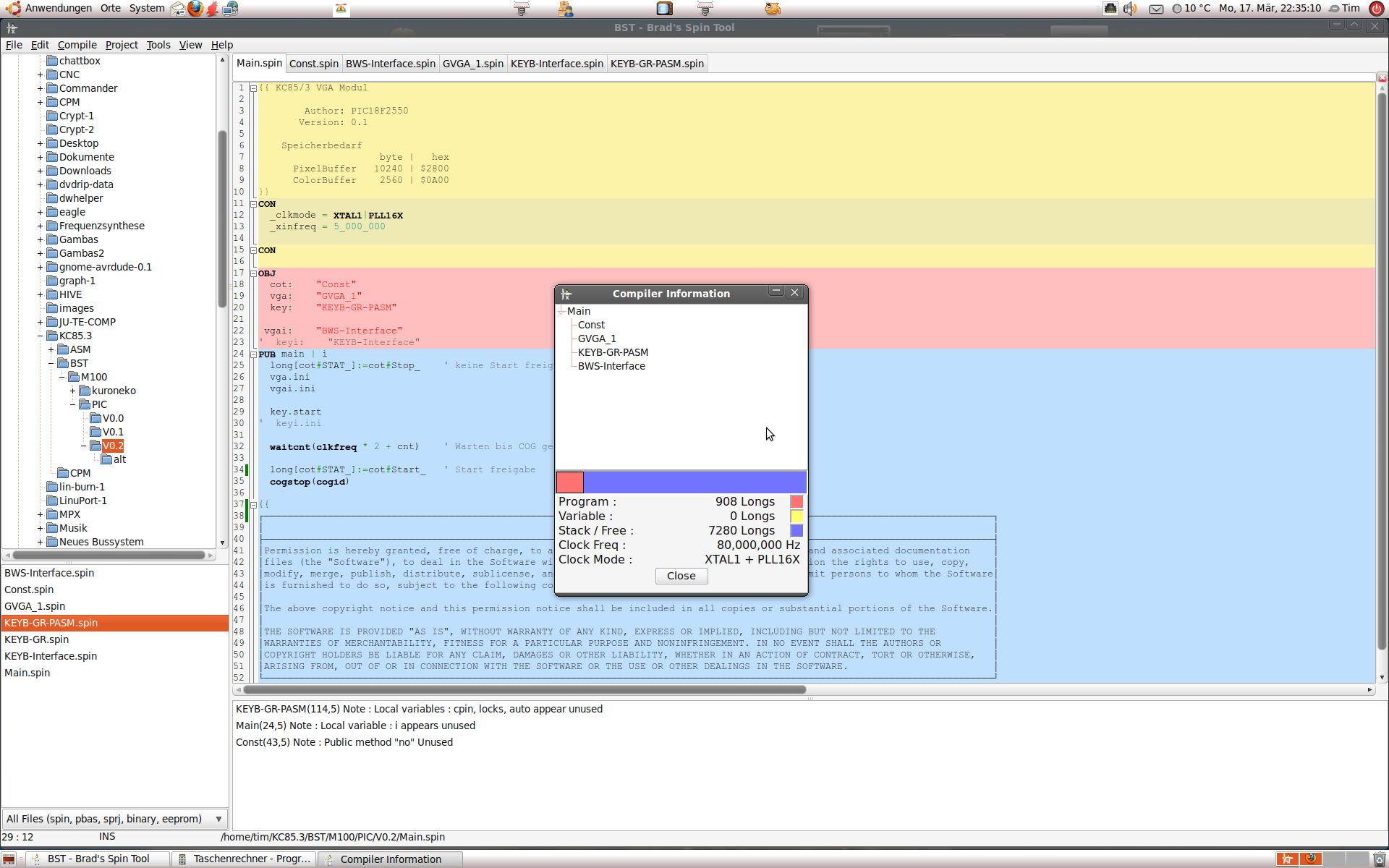Click the mail envelope launcher in the top panel
The width and height of the screenshot is (1389, 868).
(178, 9)
